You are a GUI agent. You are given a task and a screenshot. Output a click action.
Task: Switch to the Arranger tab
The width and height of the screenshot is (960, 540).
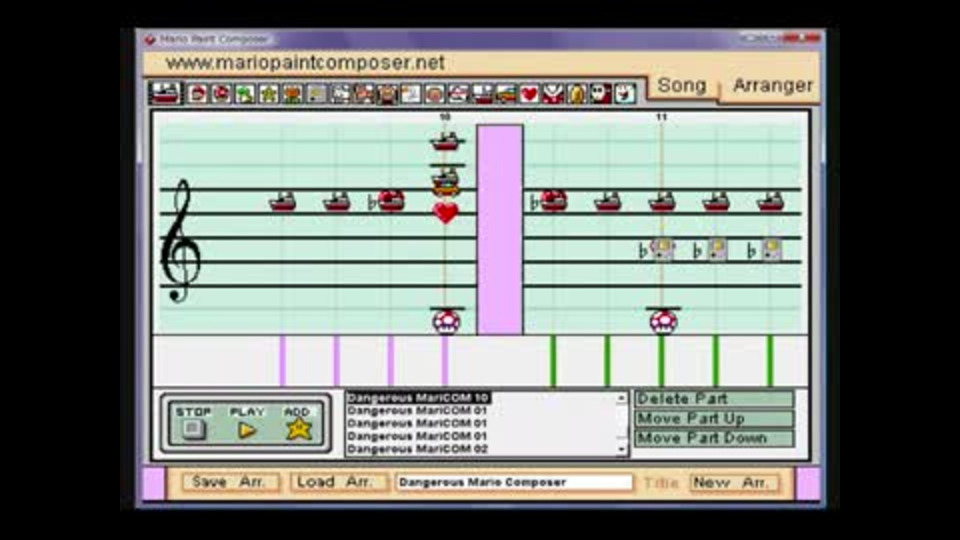(773, 86)
